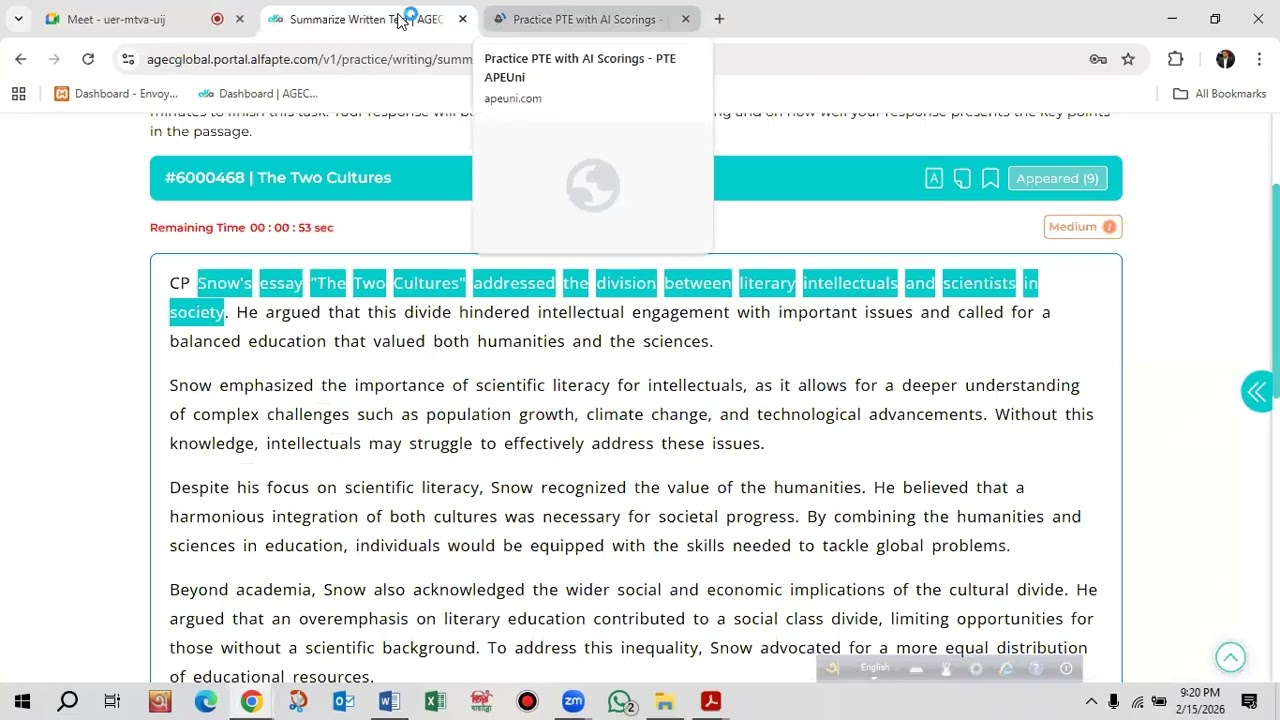
Task: Open the taskbar clock showing 9:20 PM
Action: coord(1200,701)
